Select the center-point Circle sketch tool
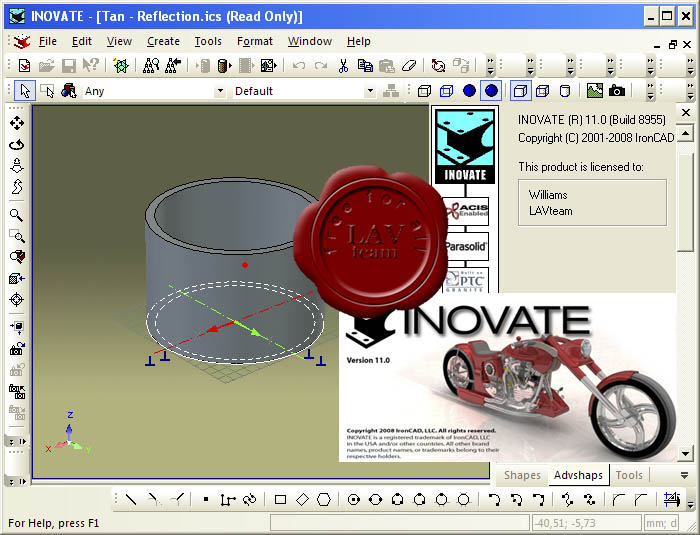 [354, 499]
